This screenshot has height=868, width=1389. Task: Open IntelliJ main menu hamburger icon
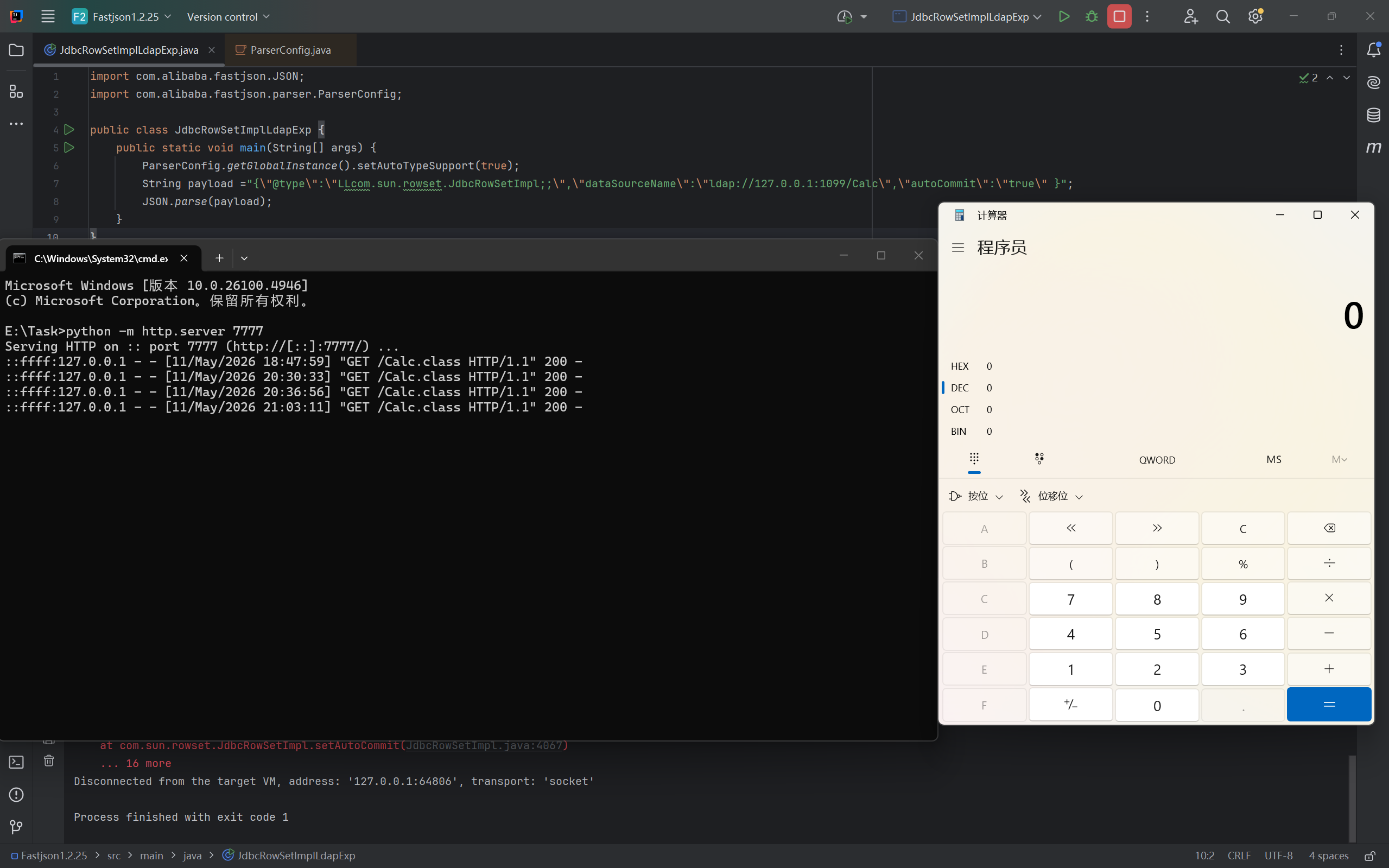click(x=48, y=17)
